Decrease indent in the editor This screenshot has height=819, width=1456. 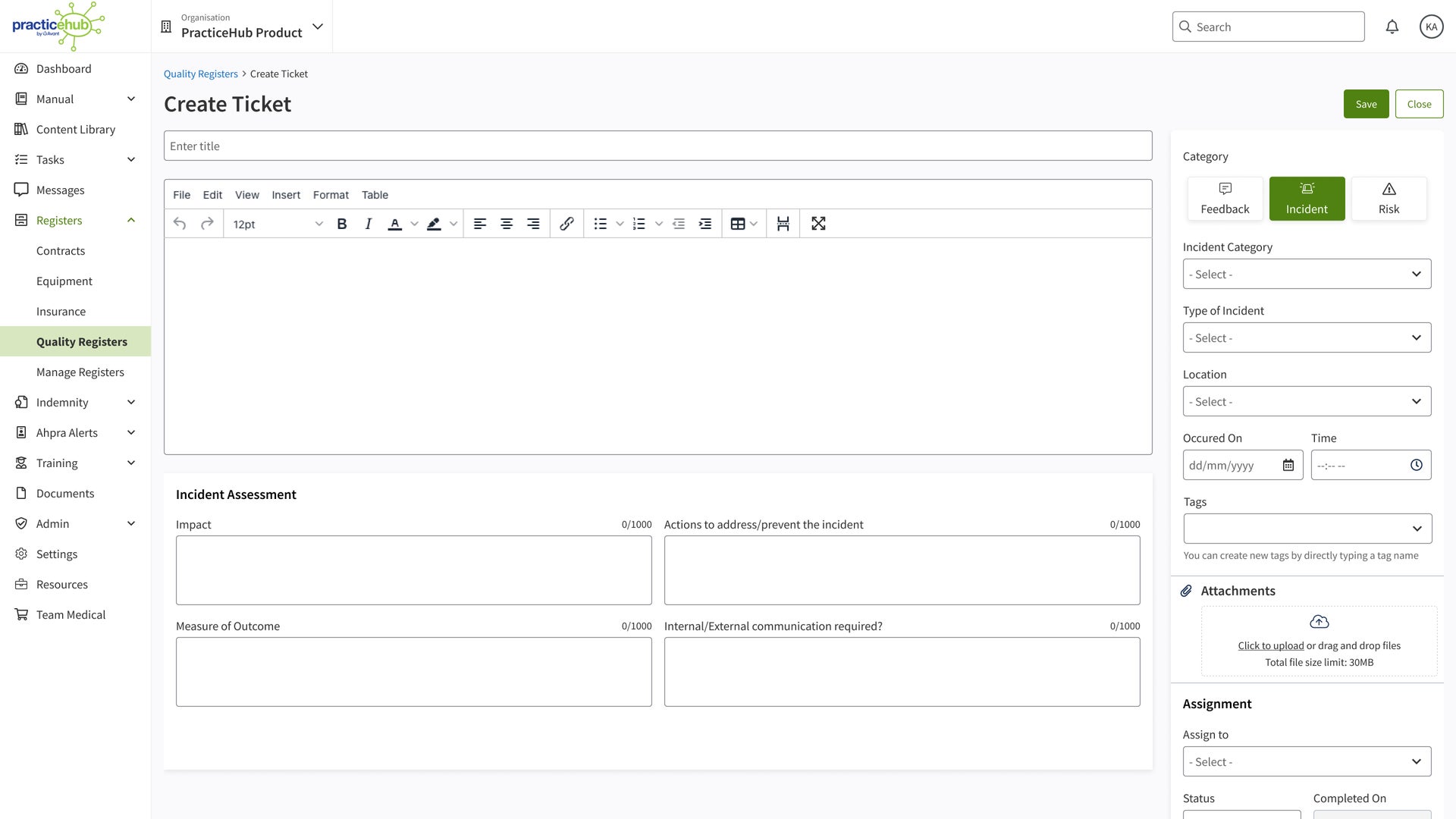(679, 224)
